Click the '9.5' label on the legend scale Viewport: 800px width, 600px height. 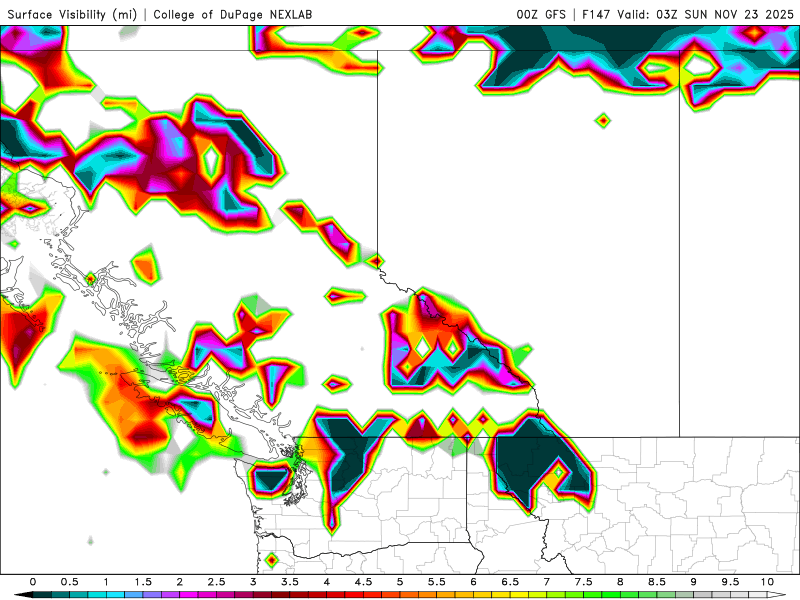pos(731,582)
